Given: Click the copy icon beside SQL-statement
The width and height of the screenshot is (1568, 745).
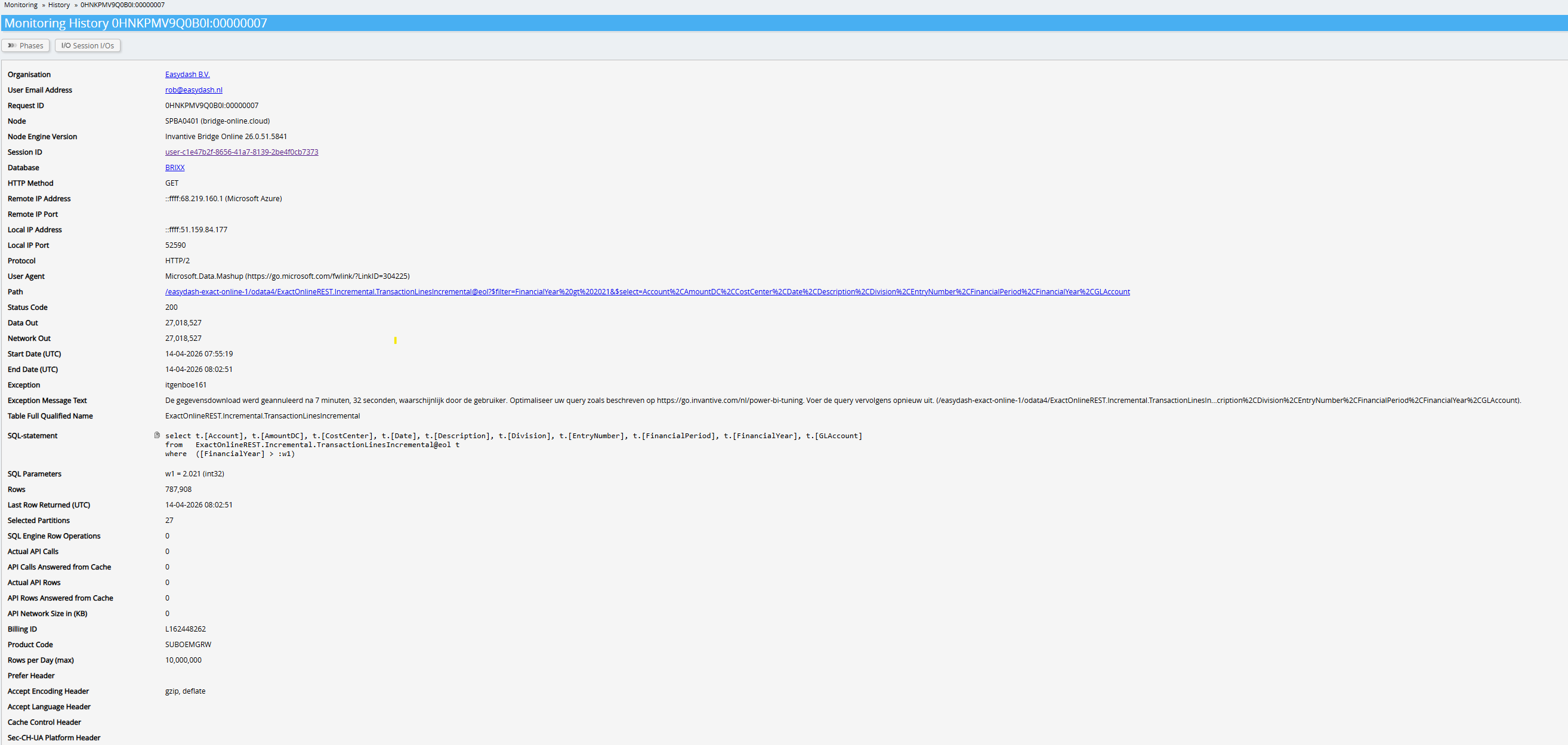Looking at the screenshot, I should pos(157,435).
